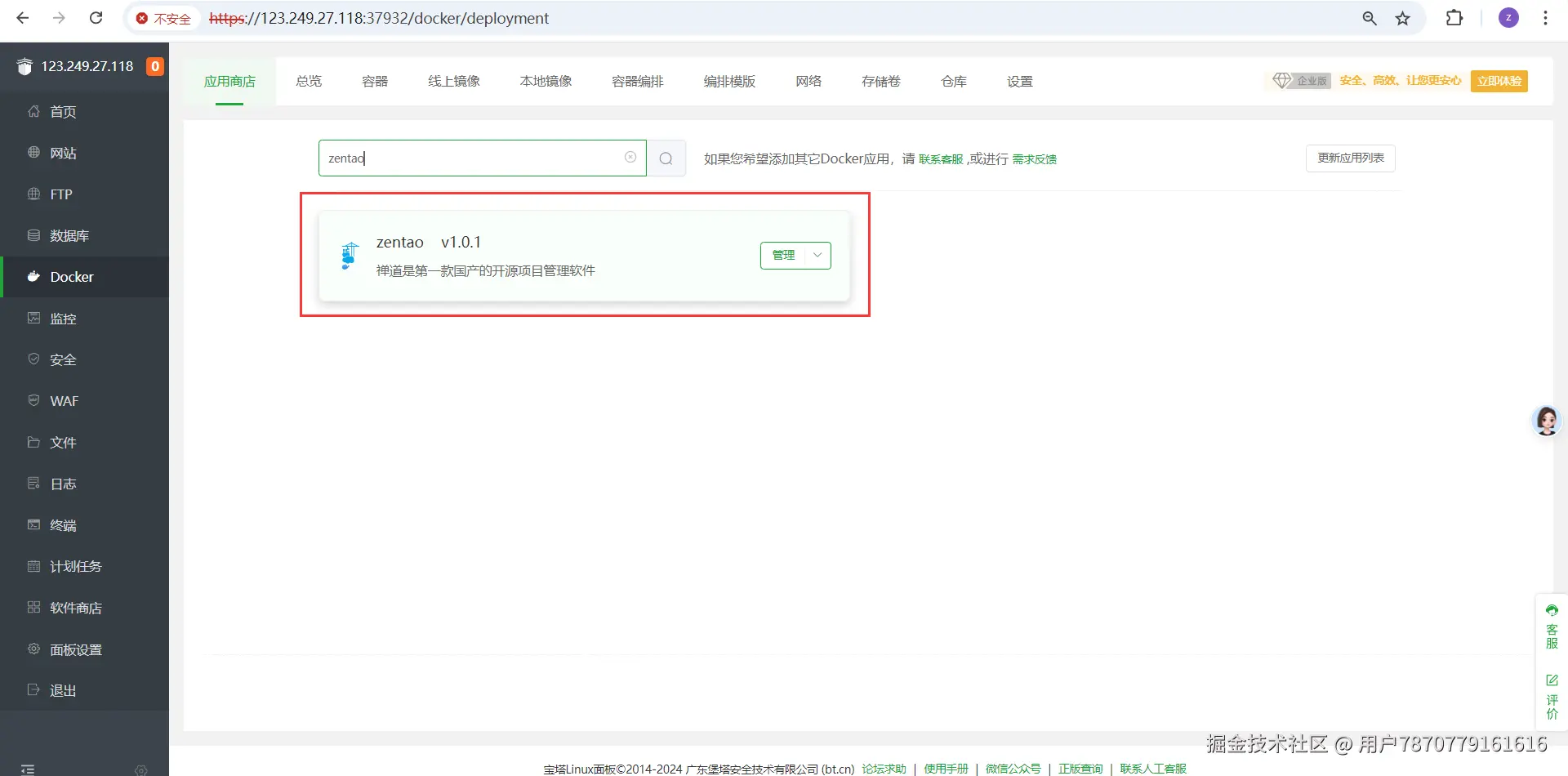Switch to the 仓库 tab
The image size is (1568, 776).
954,81
